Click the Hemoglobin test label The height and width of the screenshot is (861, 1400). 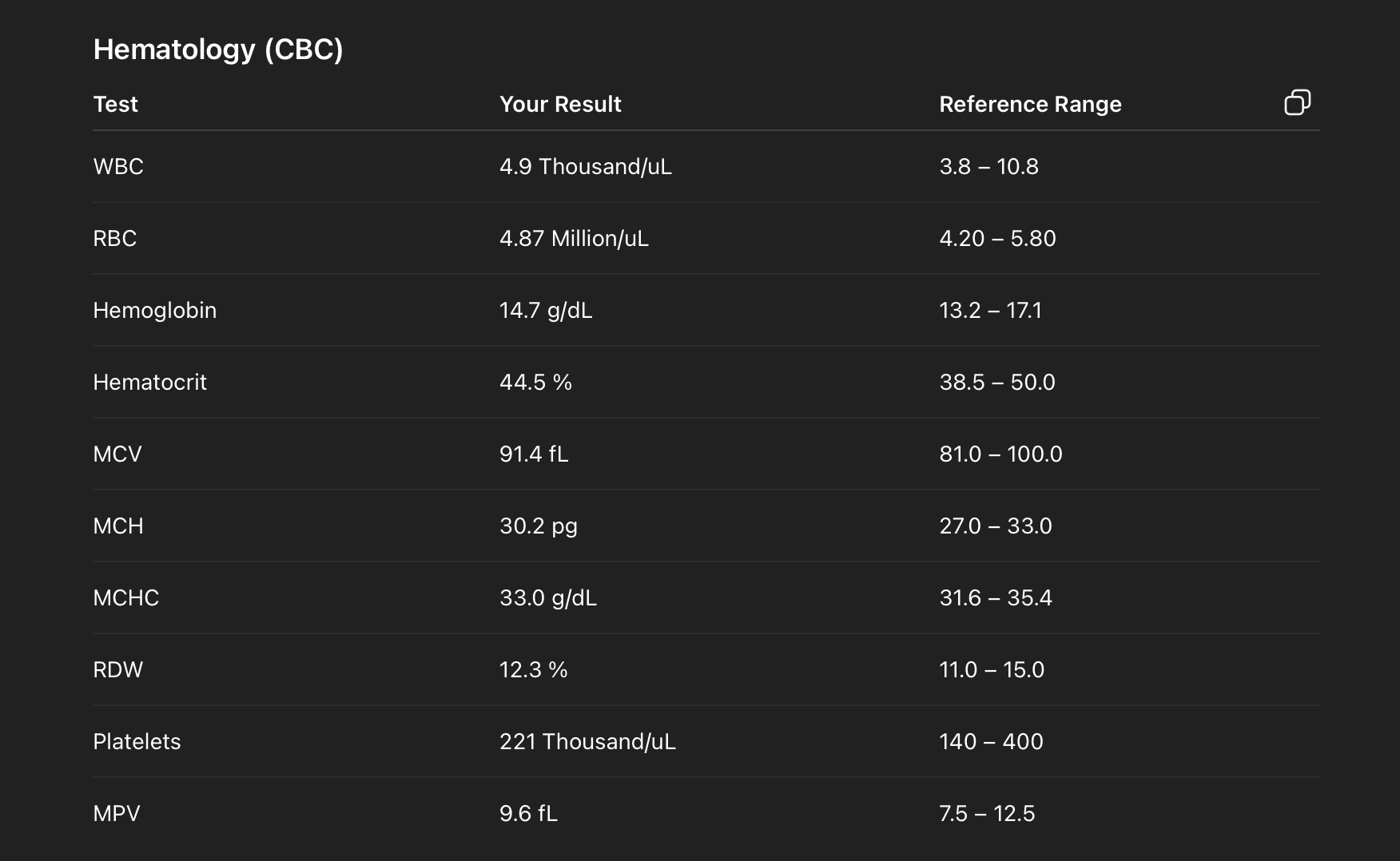[154, 310]
